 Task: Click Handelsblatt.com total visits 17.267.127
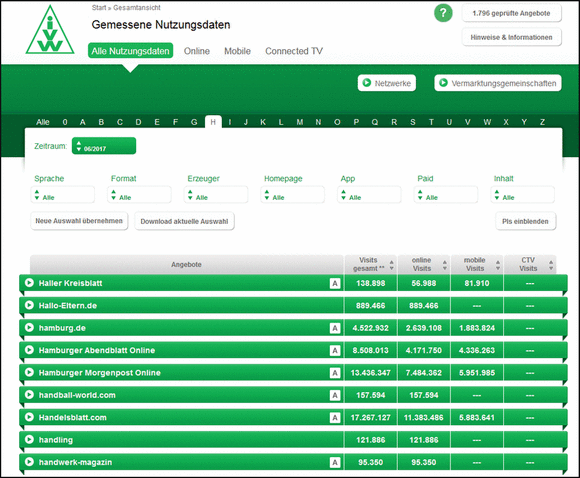click(x=371, y=417)
